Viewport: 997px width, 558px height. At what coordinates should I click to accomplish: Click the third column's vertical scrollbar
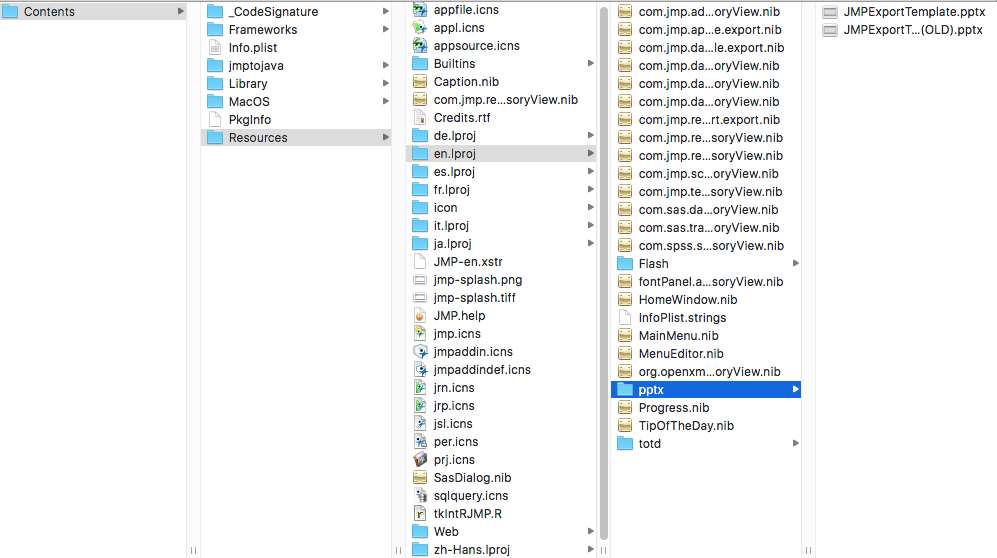(603, 273)
